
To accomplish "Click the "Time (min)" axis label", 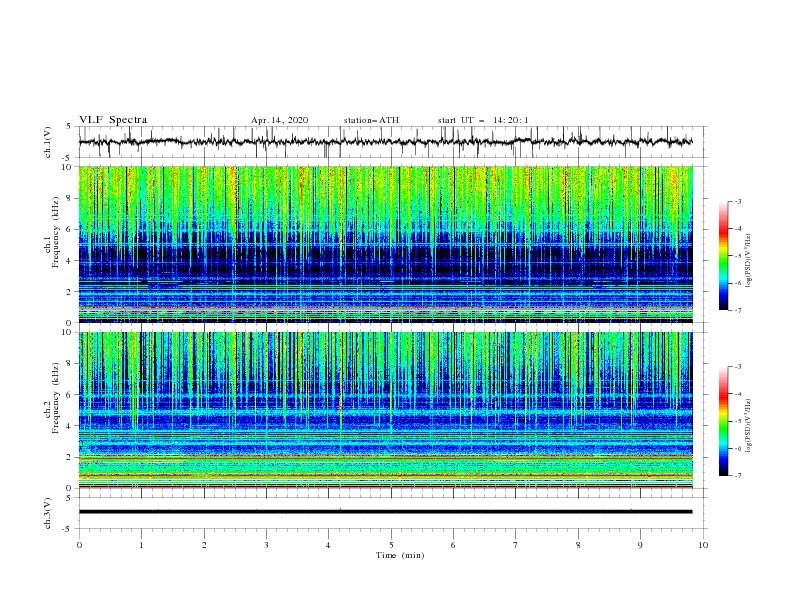I will point(400,555).
